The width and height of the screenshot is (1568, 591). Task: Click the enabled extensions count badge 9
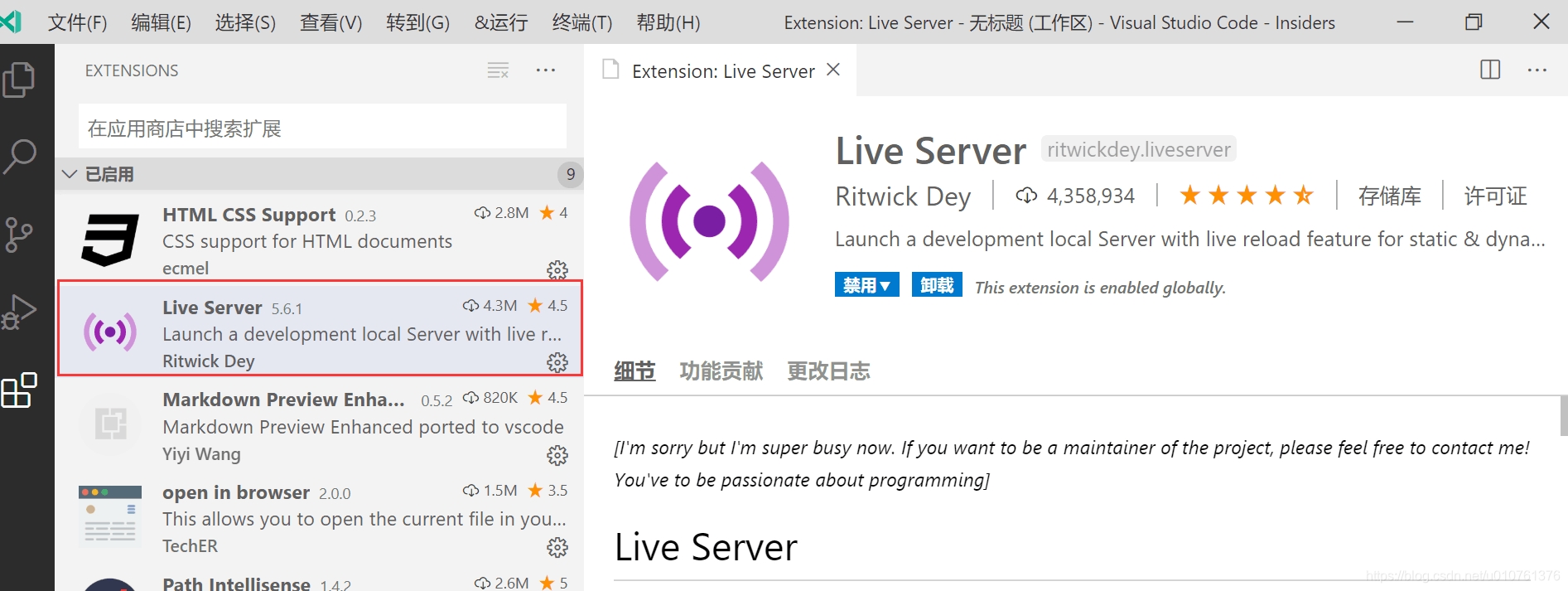570,174
